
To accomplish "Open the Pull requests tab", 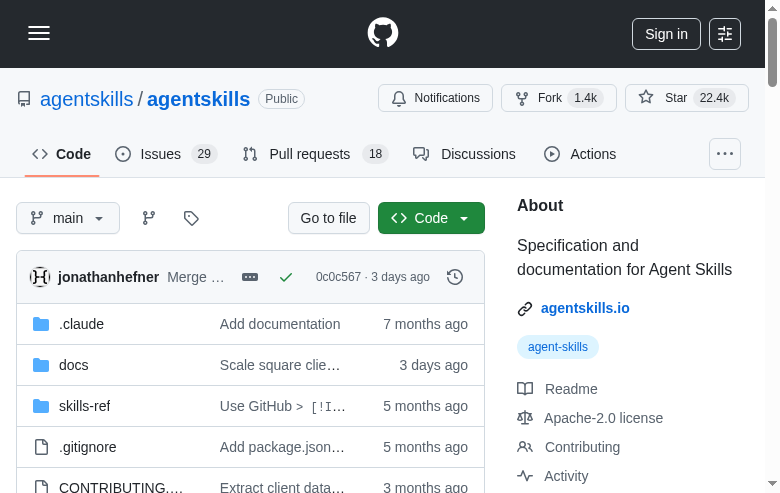I will (315, 154).
